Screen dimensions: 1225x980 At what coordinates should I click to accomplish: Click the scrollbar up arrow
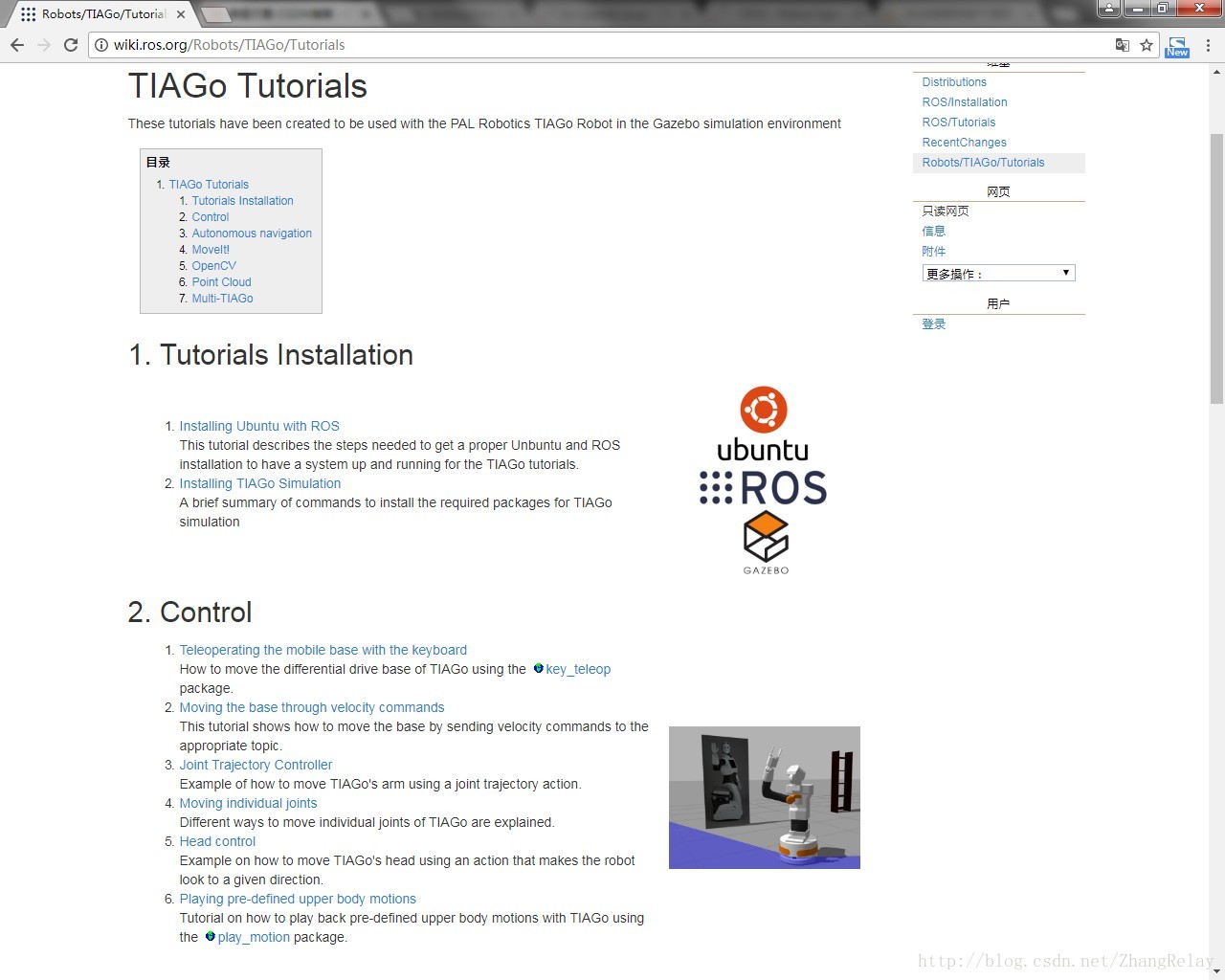pyautogui.click(x=1216, y=71)
